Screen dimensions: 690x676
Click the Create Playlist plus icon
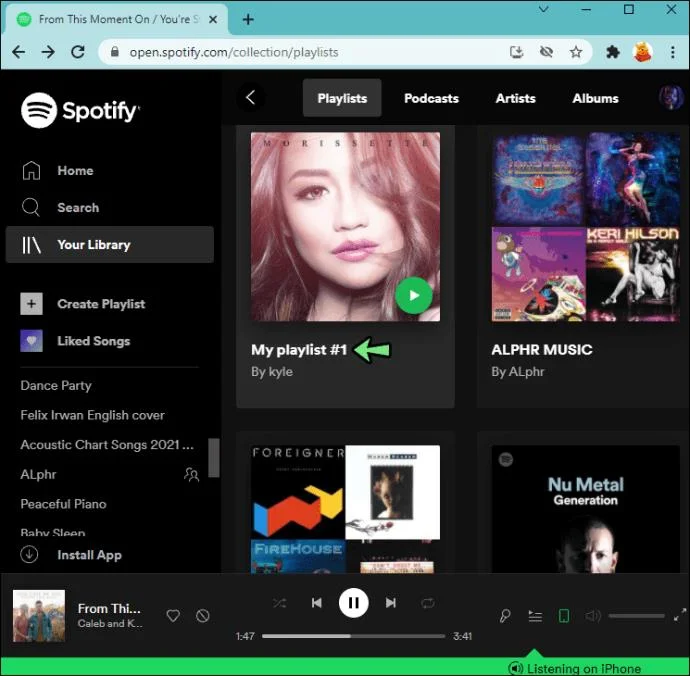click(31, 304)
